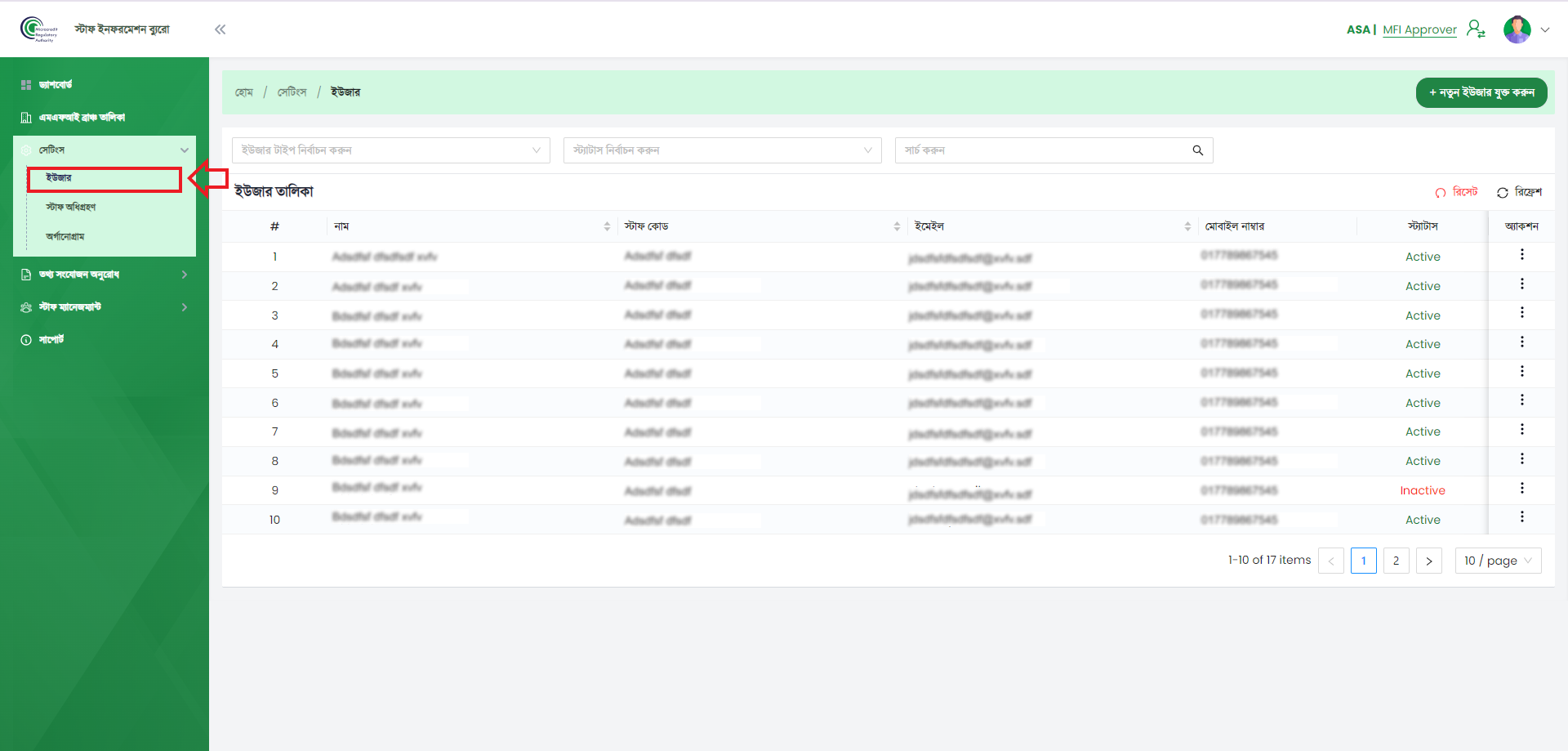Select অর্গানোগ্রাম submenu item

65,237
